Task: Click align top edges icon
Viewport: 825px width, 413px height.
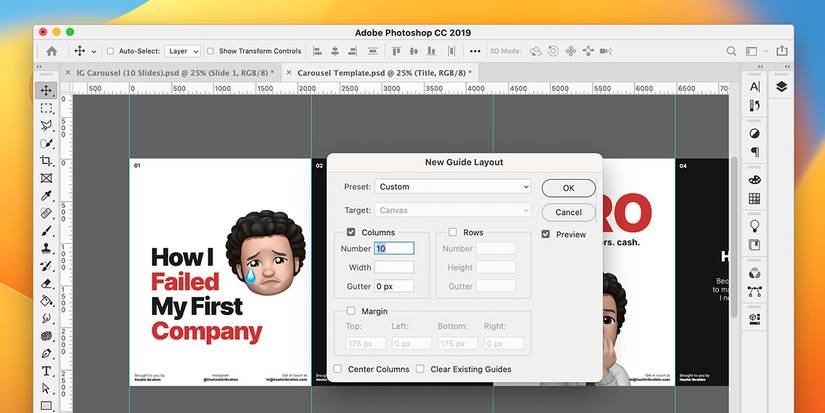Action: pyautogui.click(x=396, y=51)
